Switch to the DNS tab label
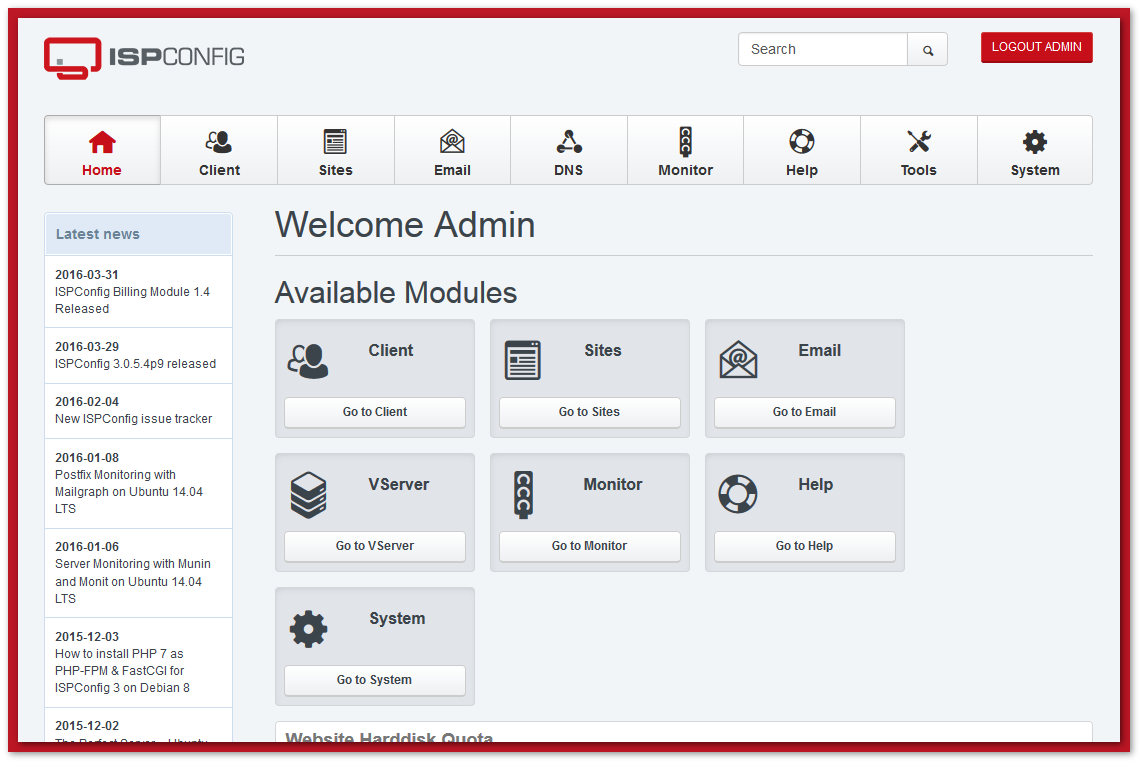Screen dimensions: 1142x764 tap(569, 170)
